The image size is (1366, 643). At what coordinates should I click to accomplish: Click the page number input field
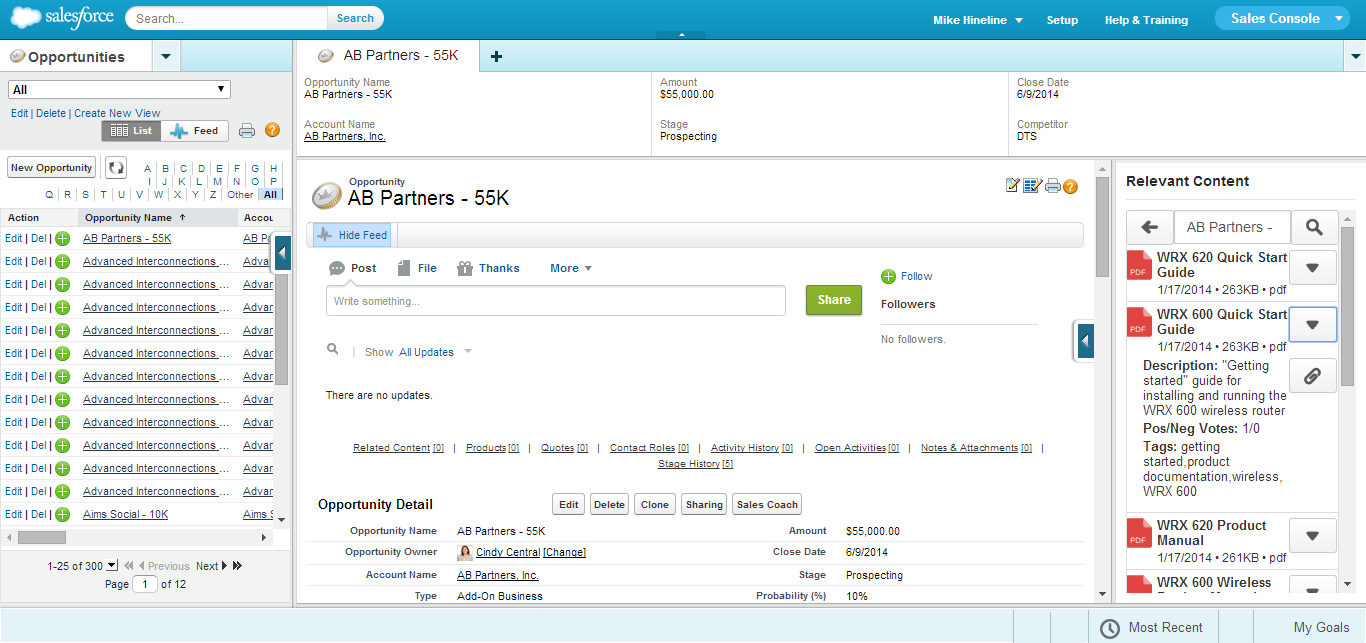[144, 584]
